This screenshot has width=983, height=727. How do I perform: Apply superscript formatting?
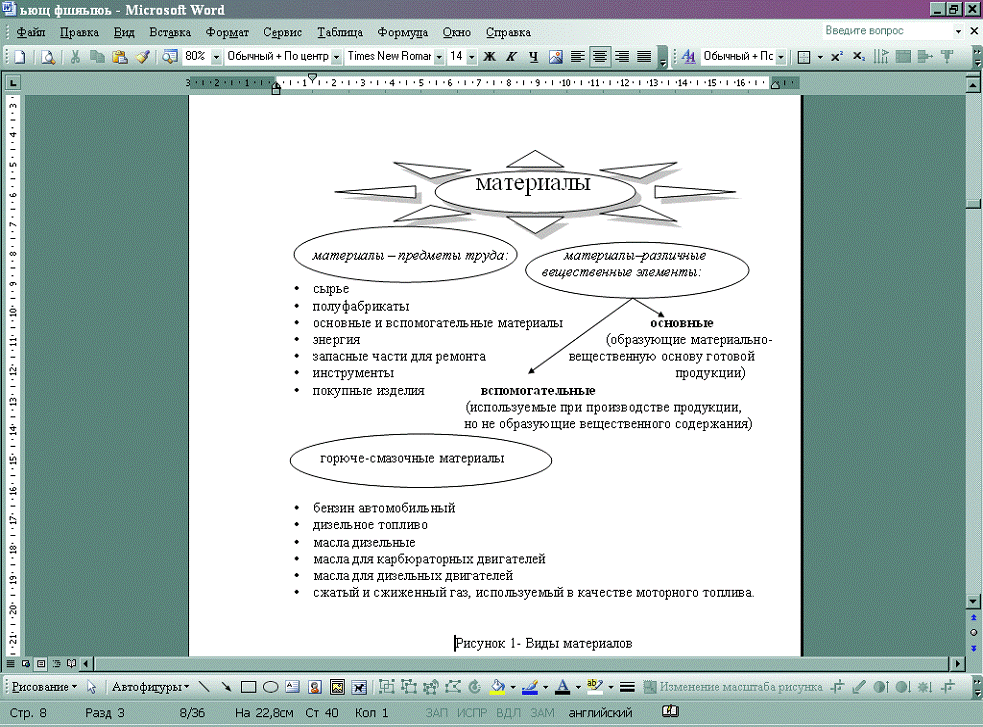click(x=837, y=57)
